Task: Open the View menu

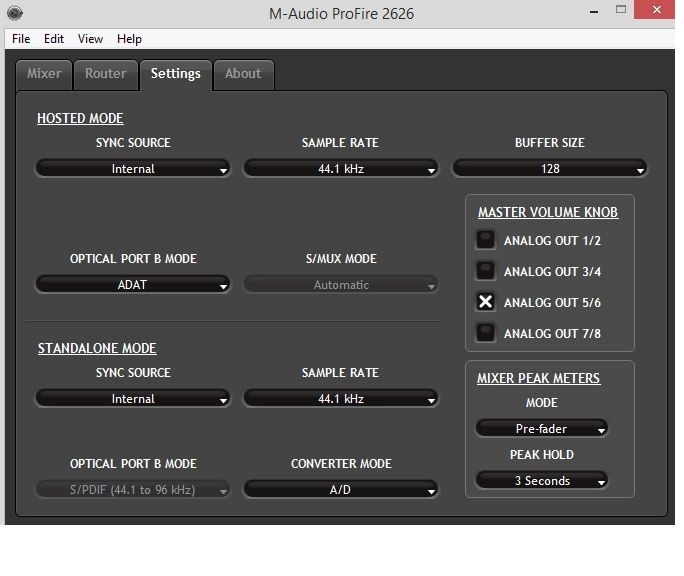Action: coord(90,39)
